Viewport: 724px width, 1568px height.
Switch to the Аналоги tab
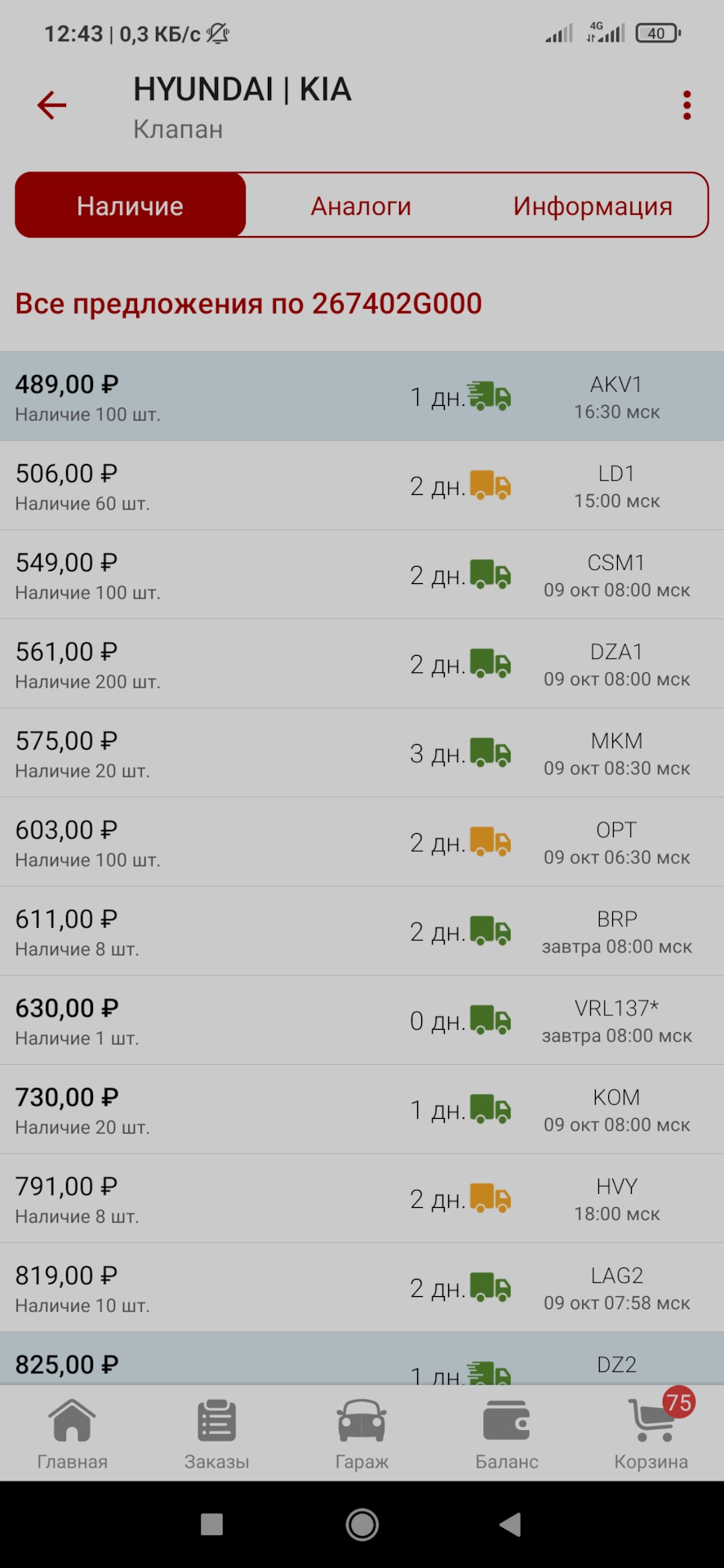pos(361,206)
